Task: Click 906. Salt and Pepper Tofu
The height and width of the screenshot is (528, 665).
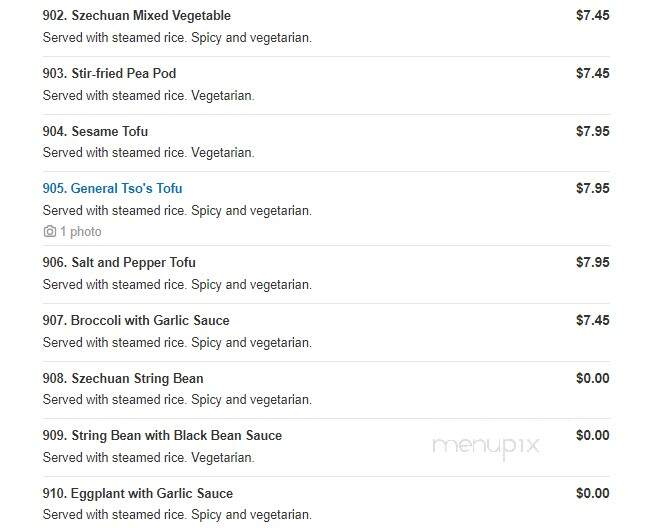Action: coord(119,263)
